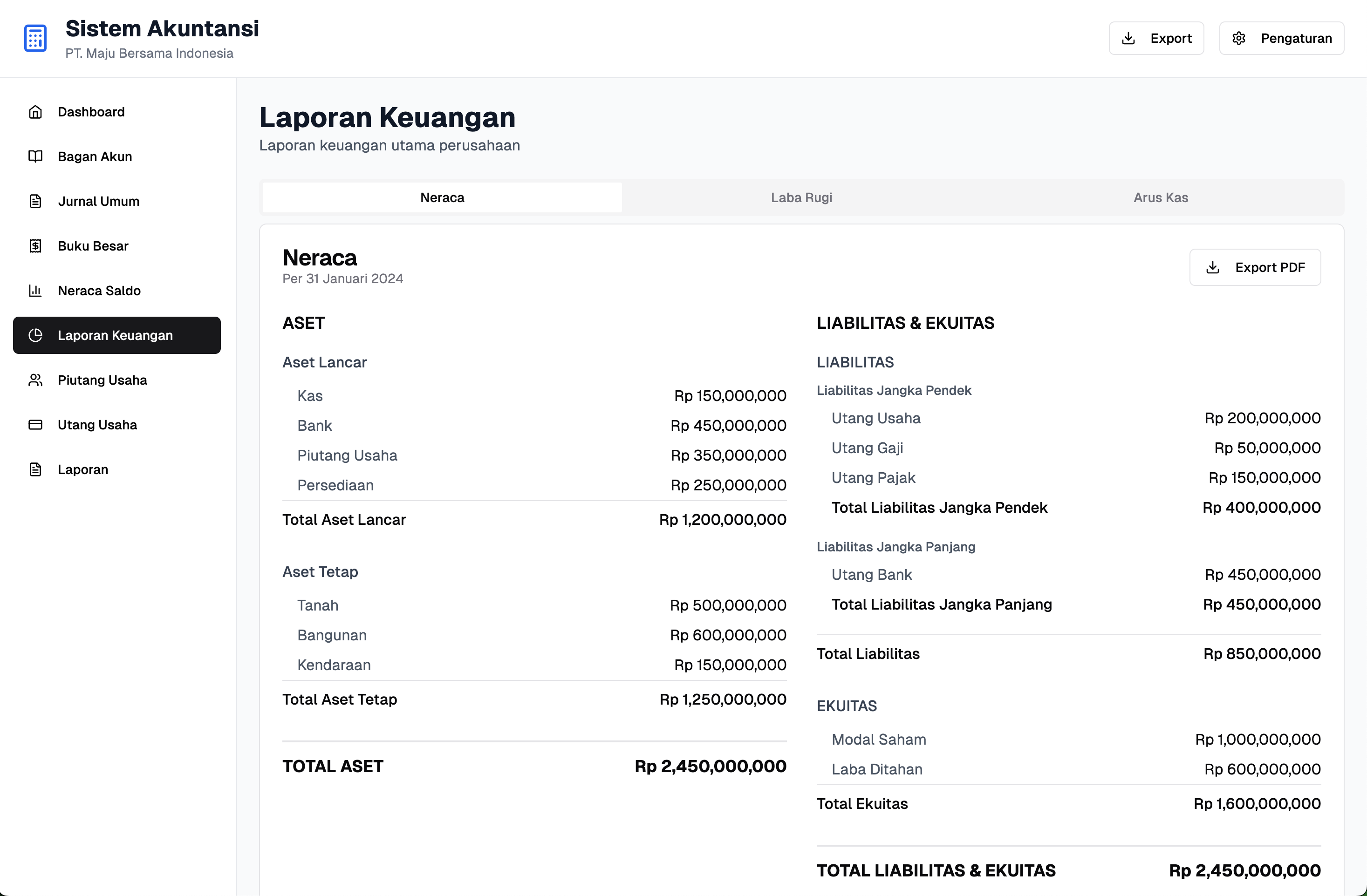Click PT. Maju Bersama Indonesia subtitle

[x=150, y=54]
